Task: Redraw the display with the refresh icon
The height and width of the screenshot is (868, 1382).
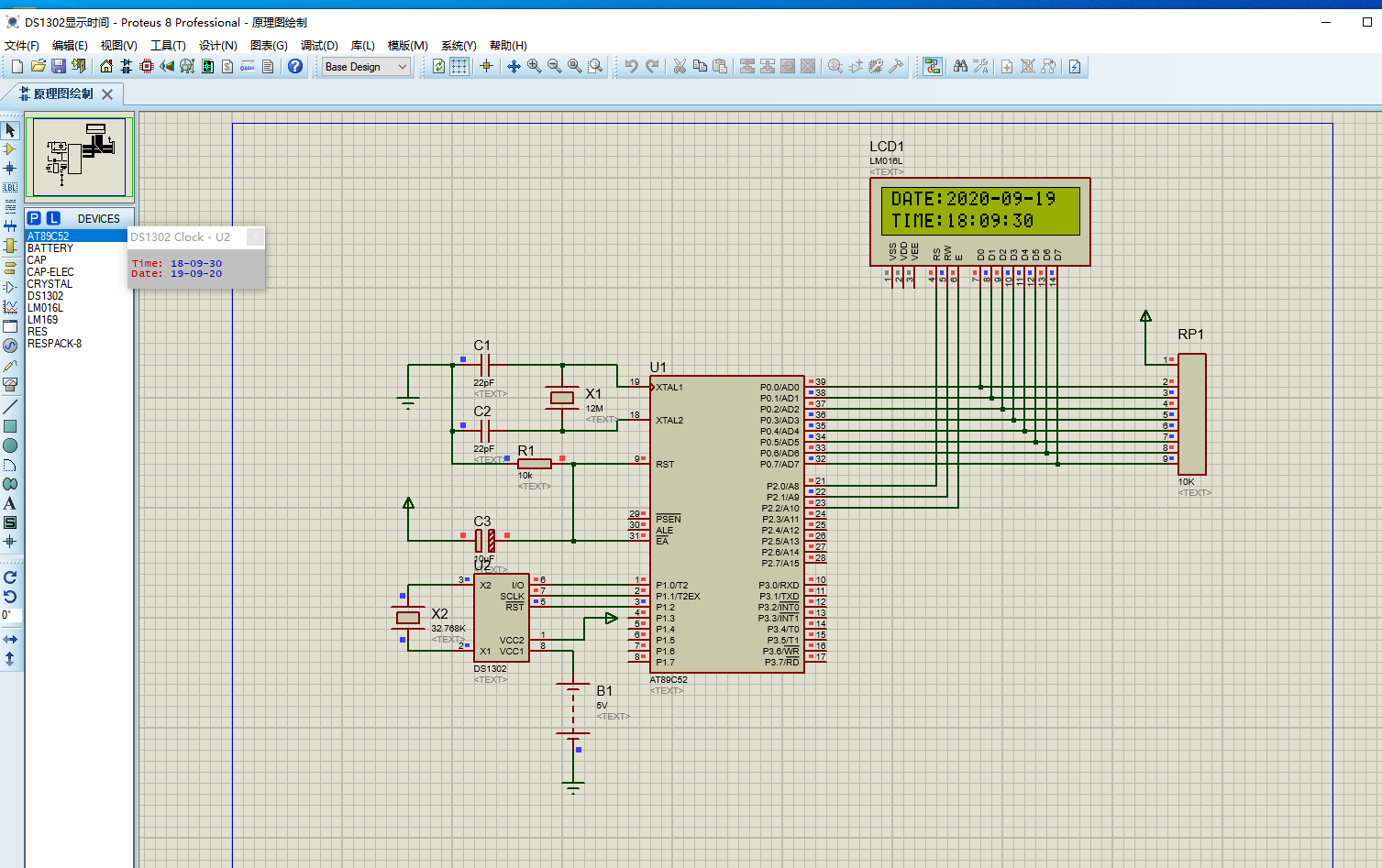Action: [x=439, y=66]
